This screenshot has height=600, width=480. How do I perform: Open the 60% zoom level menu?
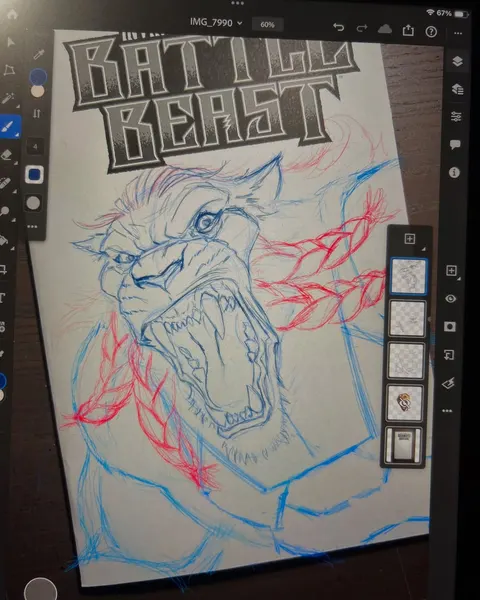(267, 24)
